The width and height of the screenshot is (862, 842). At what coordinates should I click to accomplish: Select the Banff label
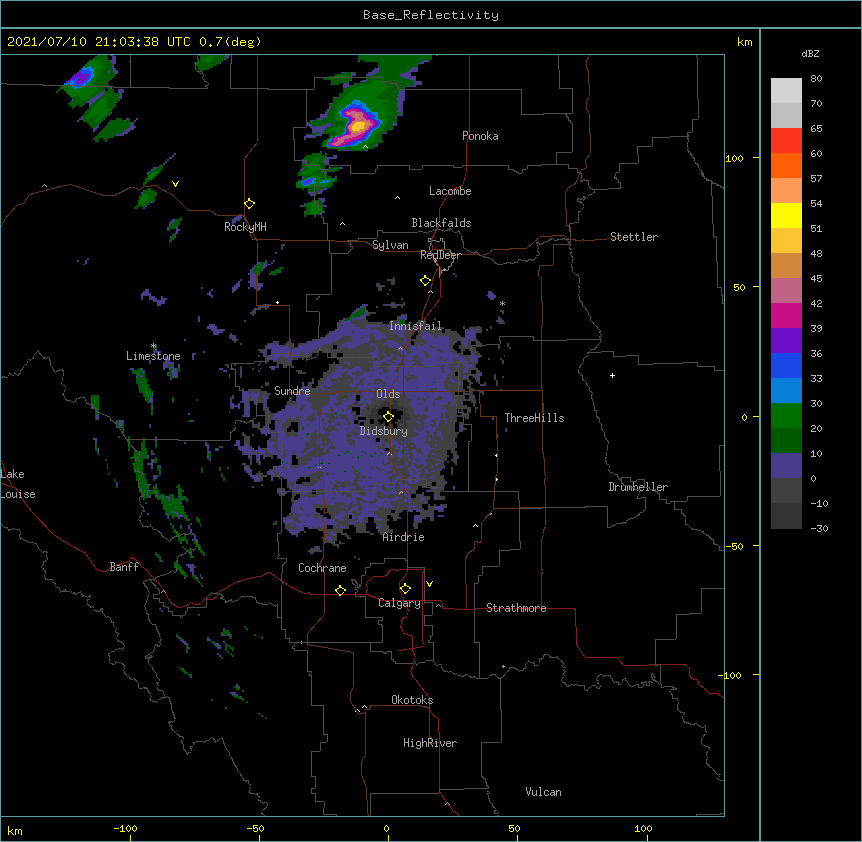[124, 567]
